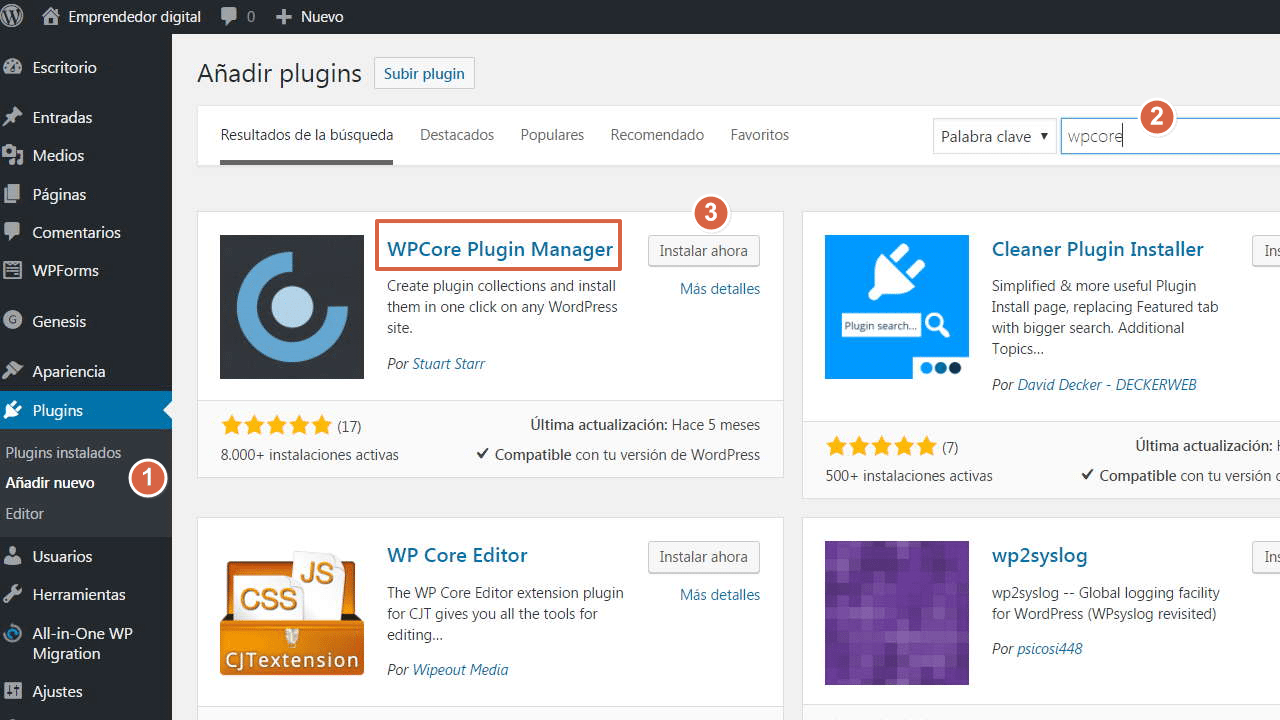Open author link Stuart Starr
Image resolution: width=1280 pixels, height=720 pixels.
[x=449, y=364]
